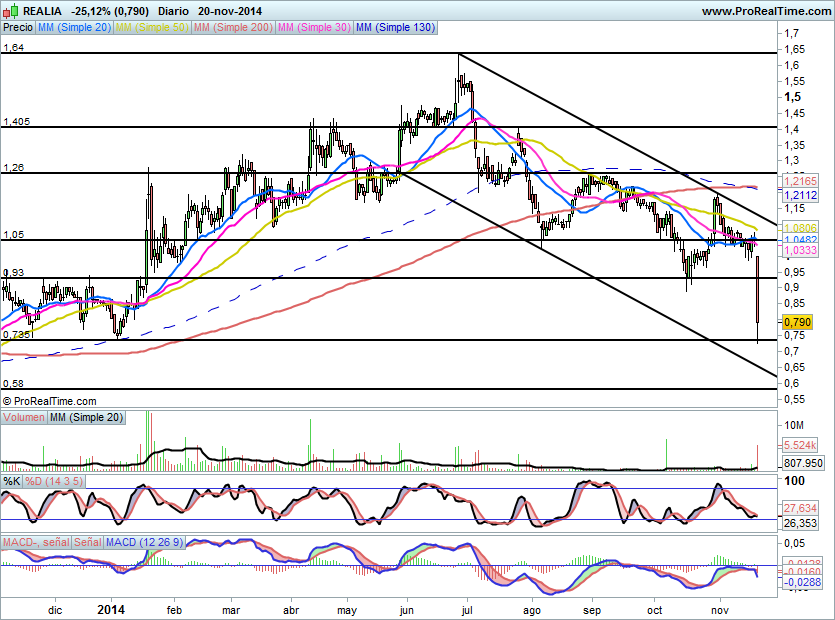Click the 1,2165 moving average price tag
Image resolution: width=835 pixels, height=620 pixels.
point(800,181)
